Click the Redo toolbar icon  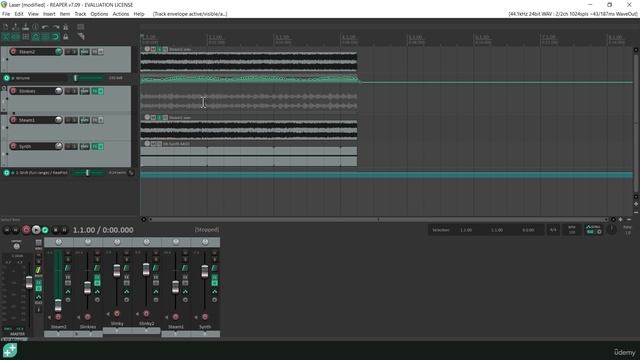(56, 27)
